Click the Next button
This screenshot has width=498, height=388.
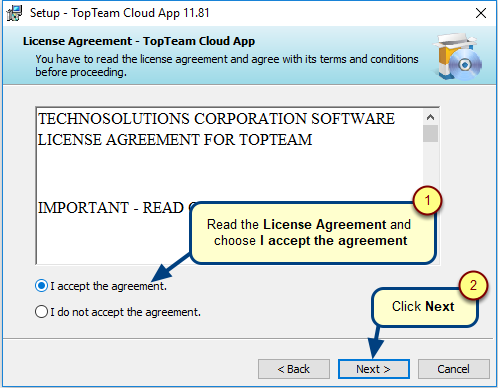374,369
